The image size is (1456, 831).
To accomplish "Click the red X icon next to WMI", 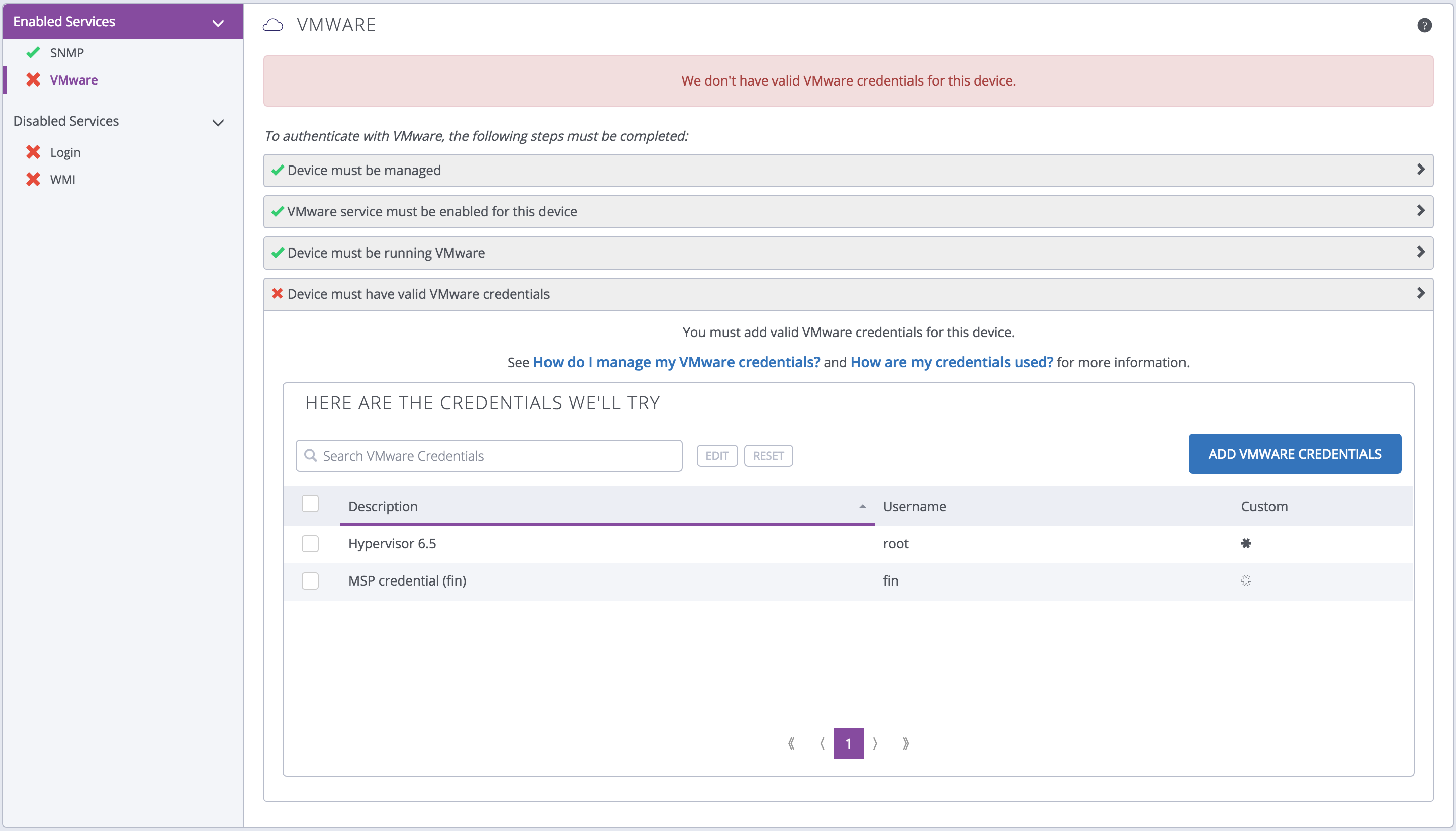I will point(35,178).
